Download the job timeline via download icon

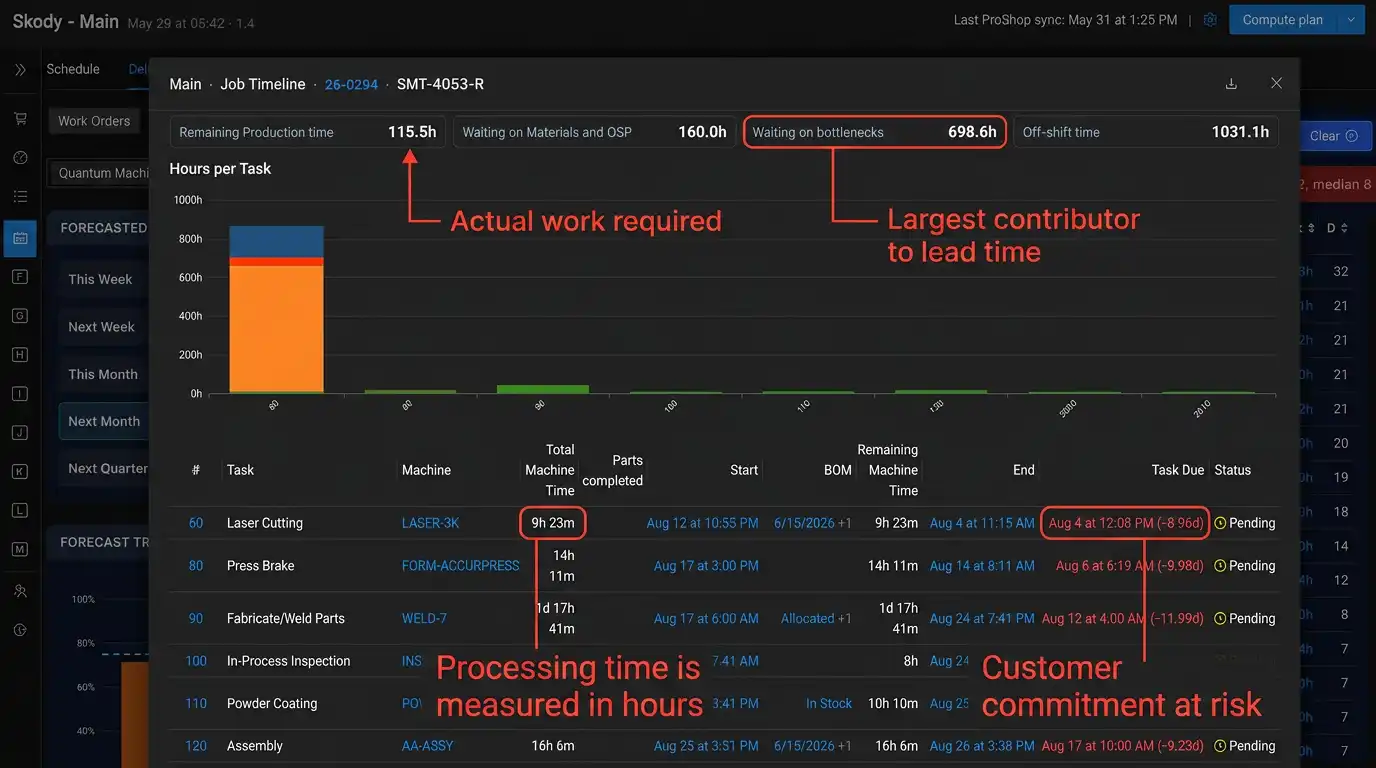(1231, 84)
